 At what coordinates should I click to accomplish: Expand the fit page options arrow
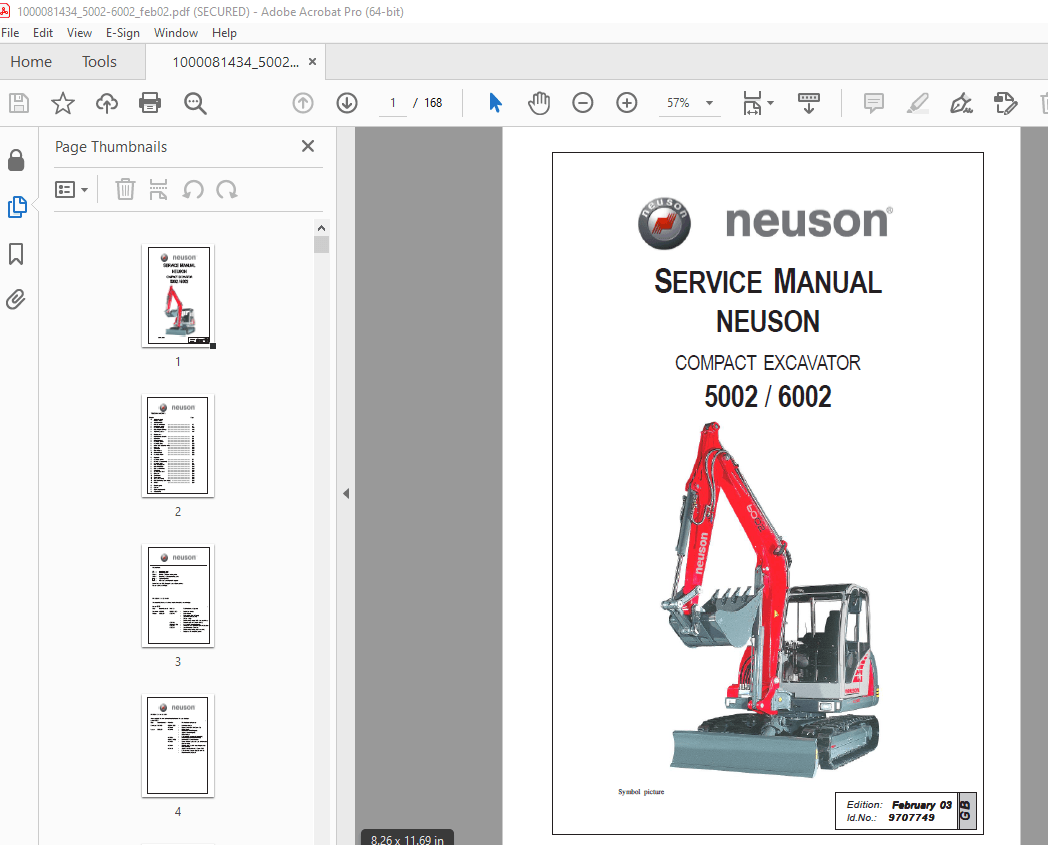coord(771,103)
